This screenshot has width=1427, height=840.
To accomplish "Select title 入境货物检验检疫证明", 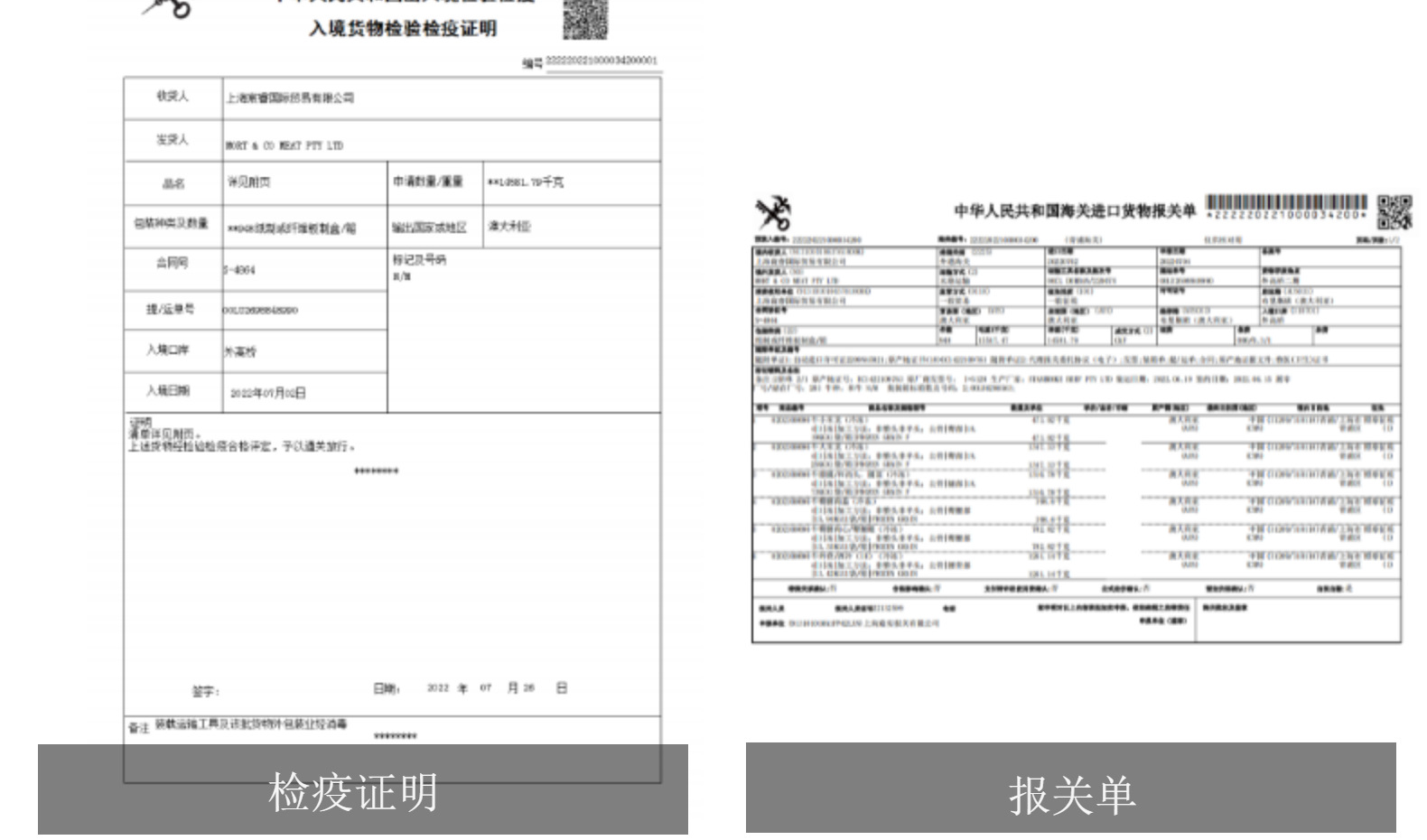I will pos(403,29).
